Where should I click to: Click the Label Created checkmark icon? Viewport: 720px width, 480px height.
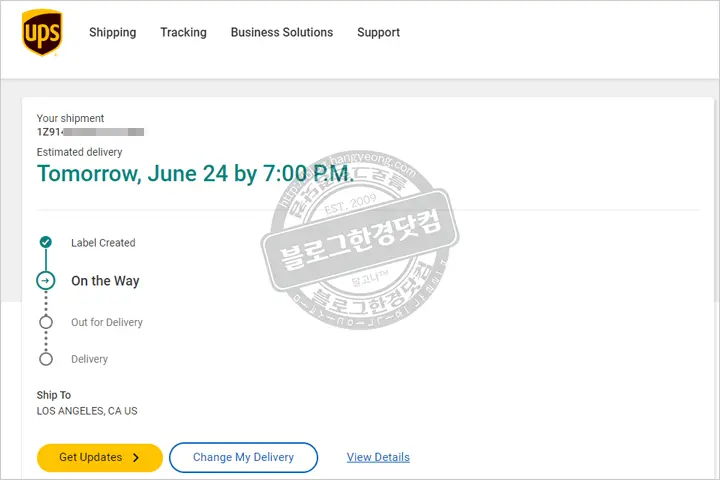[45, 242]
